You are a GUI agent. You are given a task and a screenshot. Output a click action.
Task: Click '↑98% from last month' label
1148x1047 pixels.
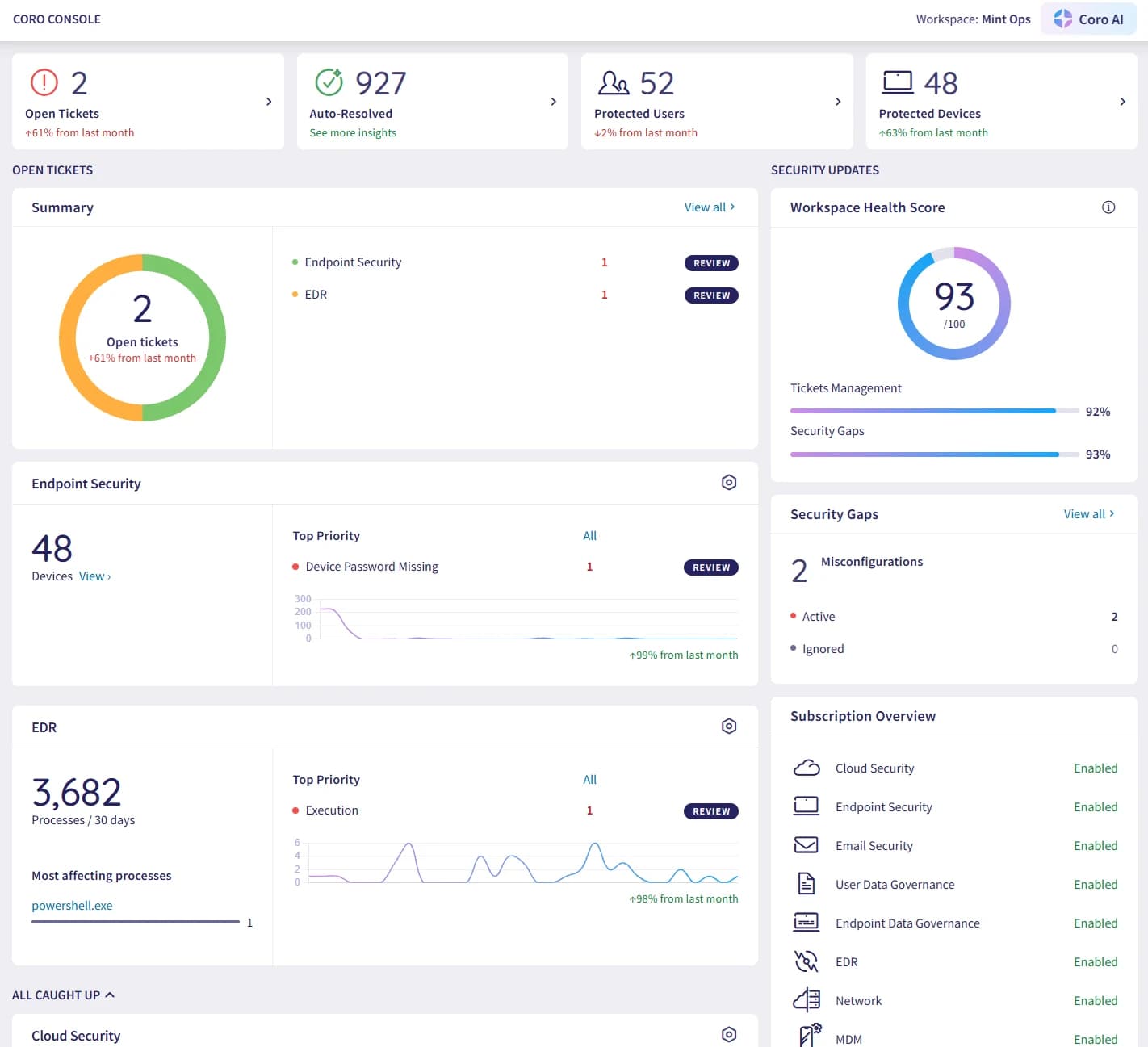[684, 899]
